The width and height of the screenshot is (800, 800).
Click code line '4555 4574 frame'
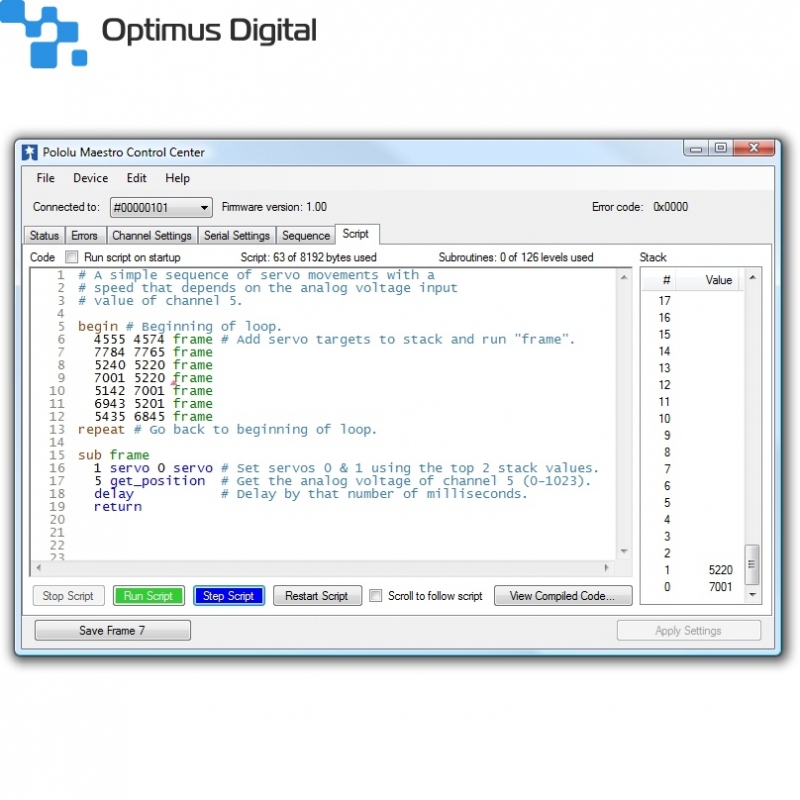[153, 339]
